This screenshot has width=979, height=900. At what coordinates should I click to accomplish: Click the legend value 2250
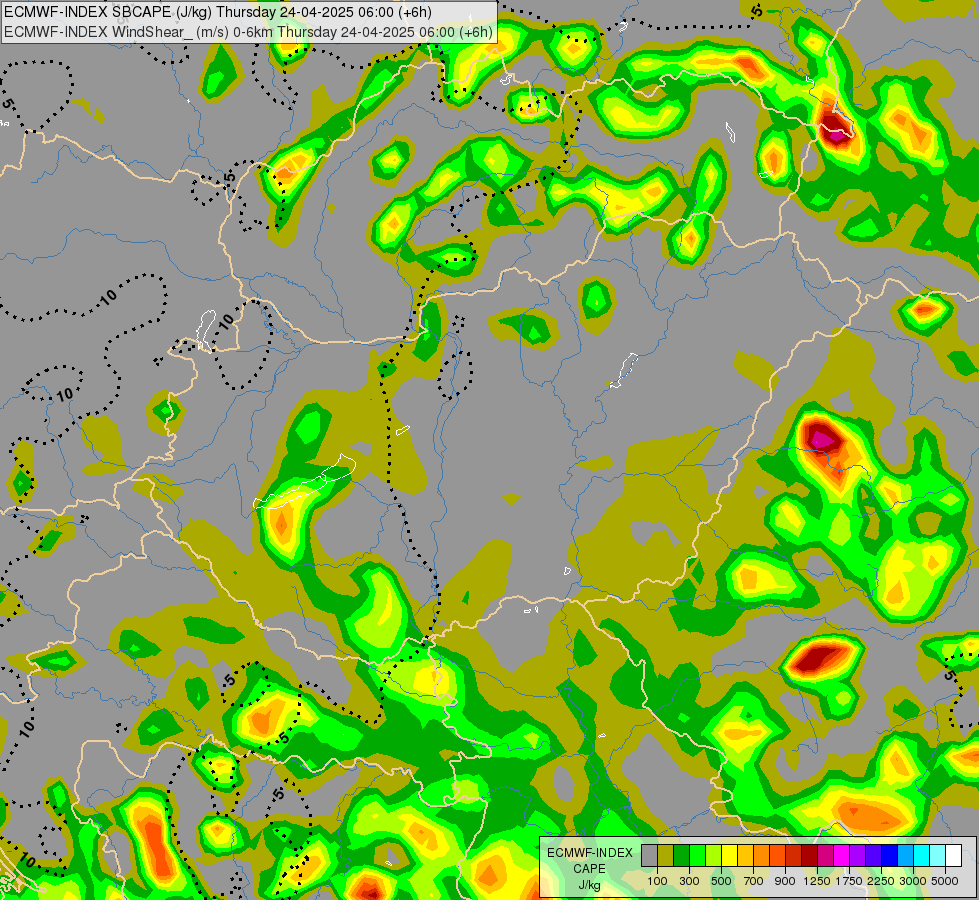tap(881, 881)
